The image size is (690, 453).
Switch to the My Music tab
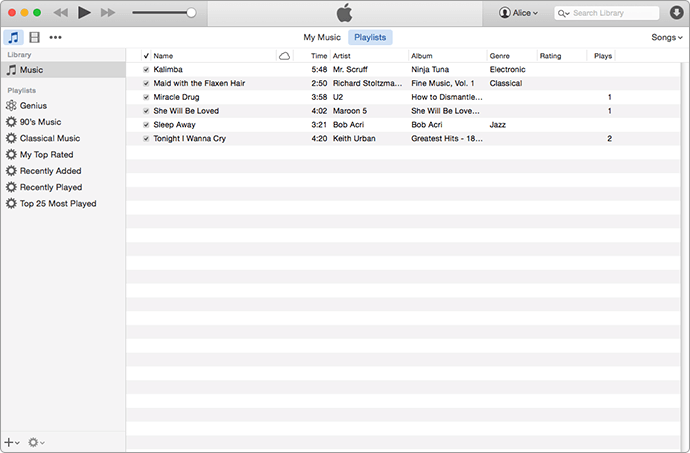pyautogui.click(x=322, y=37)
